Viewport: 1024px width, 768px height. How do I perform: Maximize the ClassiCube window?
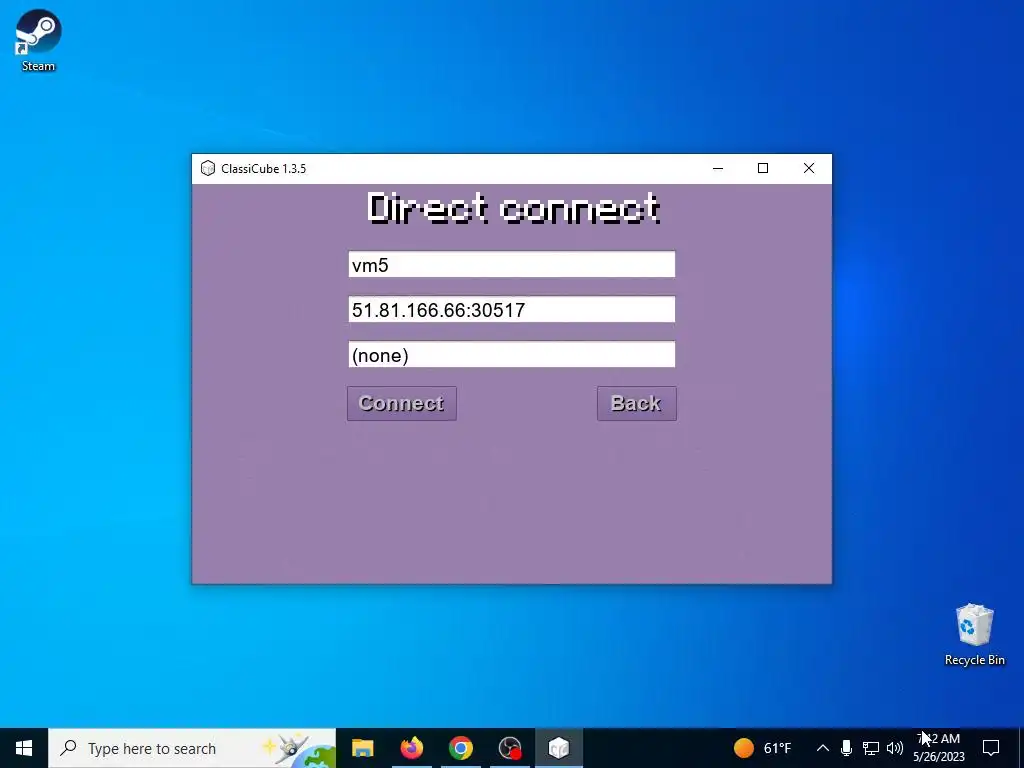point(763,168)
